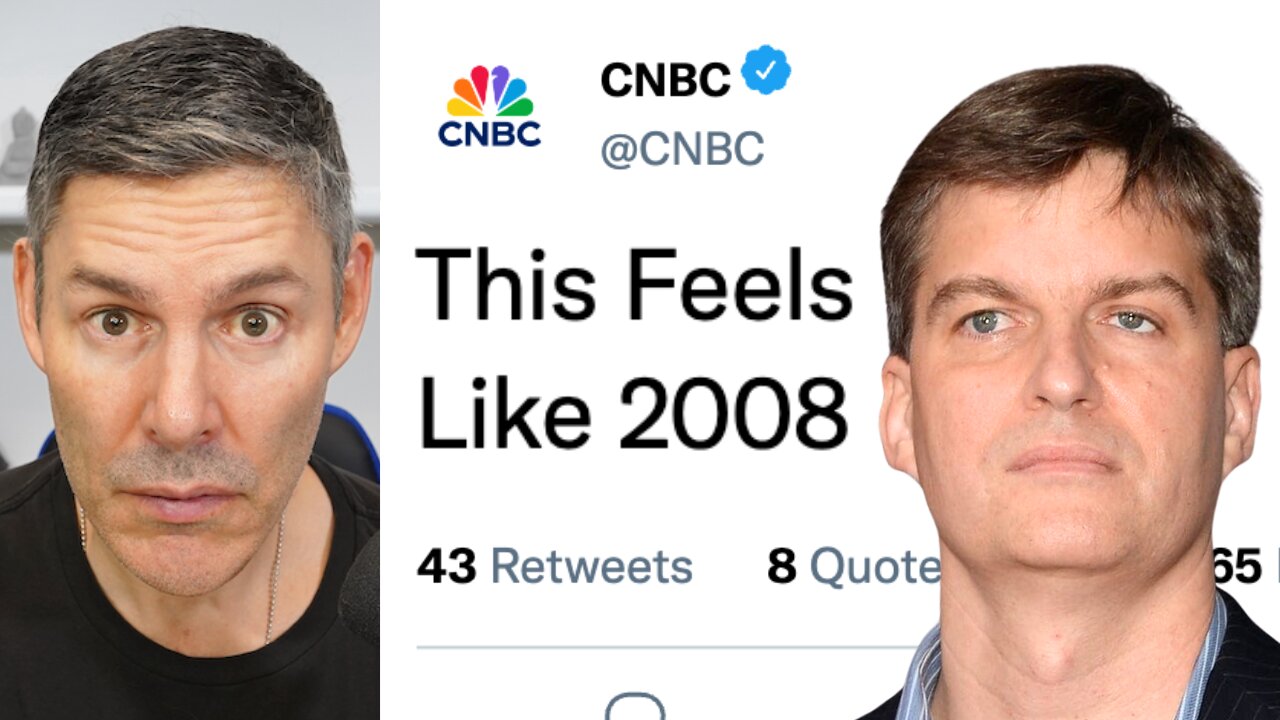
Task: View the 8 Quote Tweets link
Action: [x=852, y=566]
